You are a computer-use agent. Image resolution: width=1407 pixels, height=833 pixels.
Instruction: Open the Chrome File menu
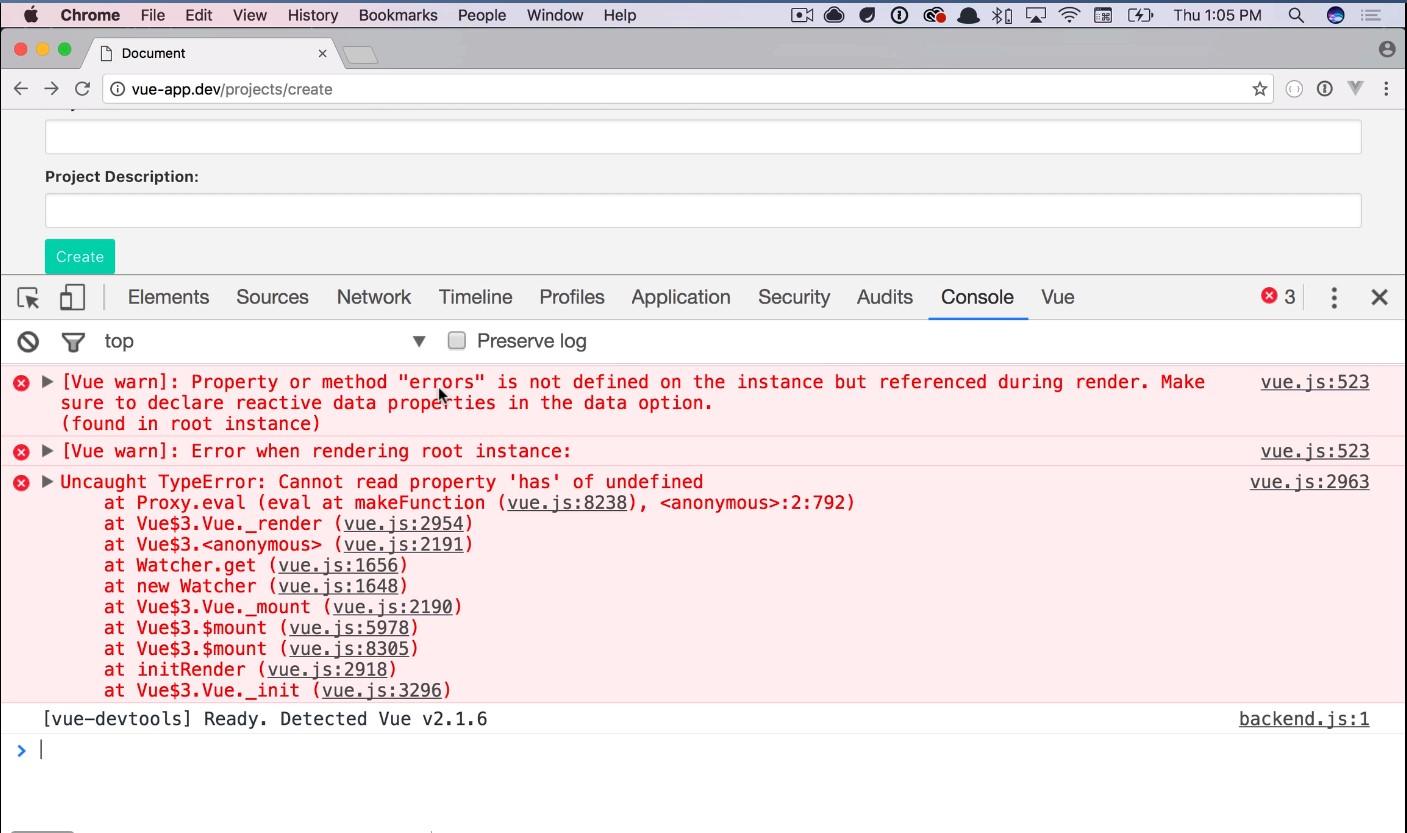153,15
